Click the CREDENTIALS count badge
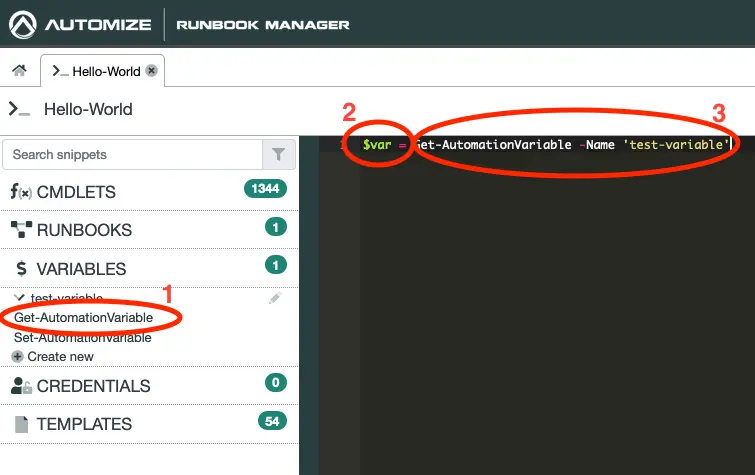The height and width of the screenshot is (475, 755). [x=276, y=383]
